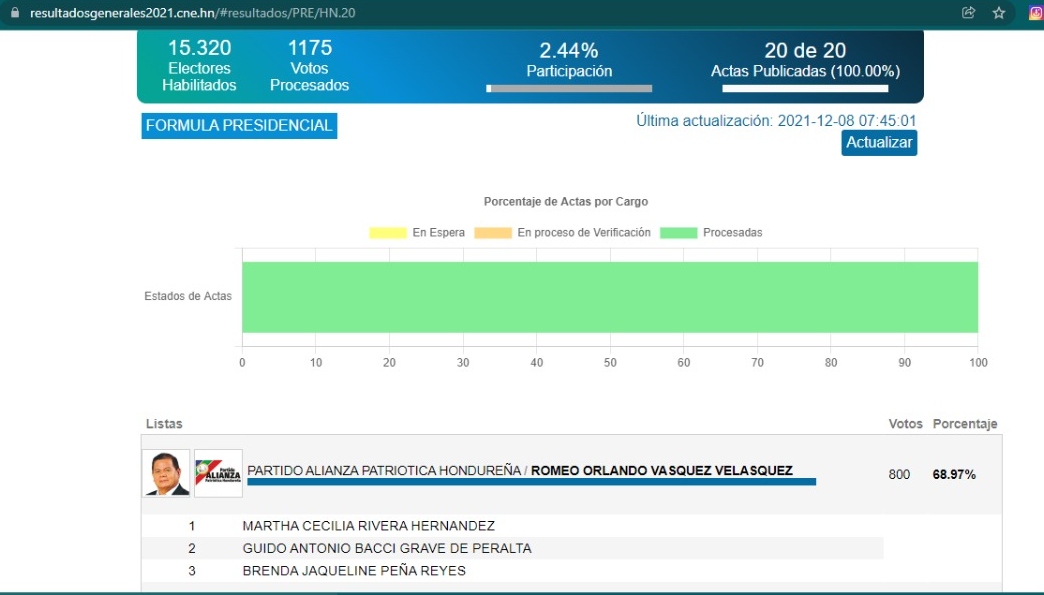The width and height of the screenshot is (1044, 595).
Task: Toggle the En proceso de Verificación legend swatch
Action: 493,233
